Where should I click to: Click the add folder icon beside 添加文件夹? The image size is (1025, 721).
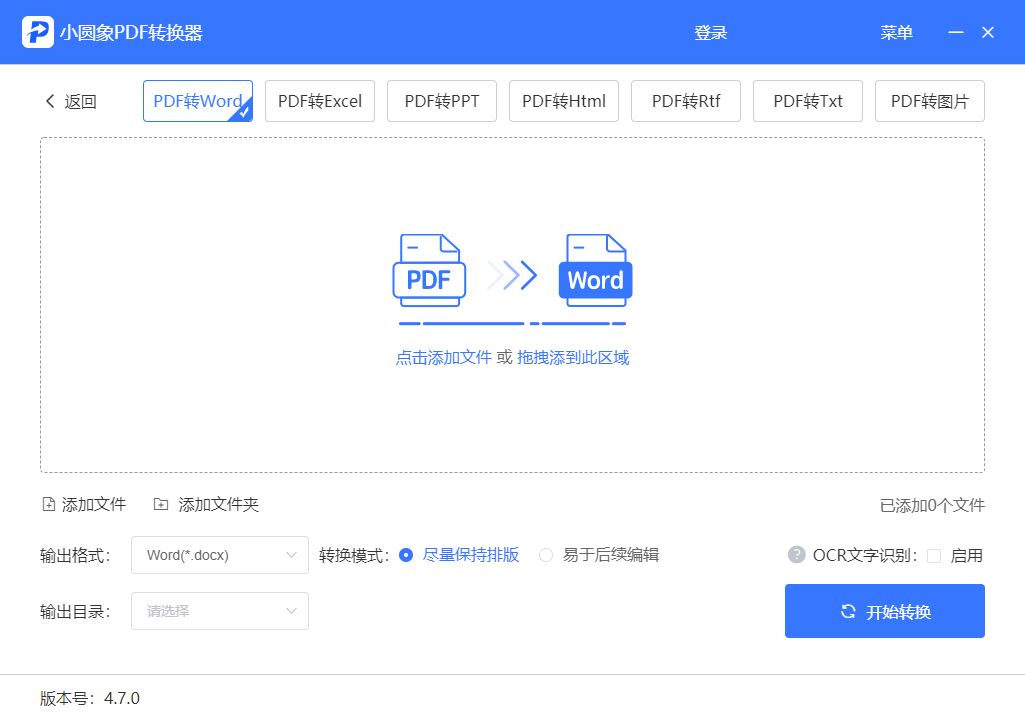161,504
